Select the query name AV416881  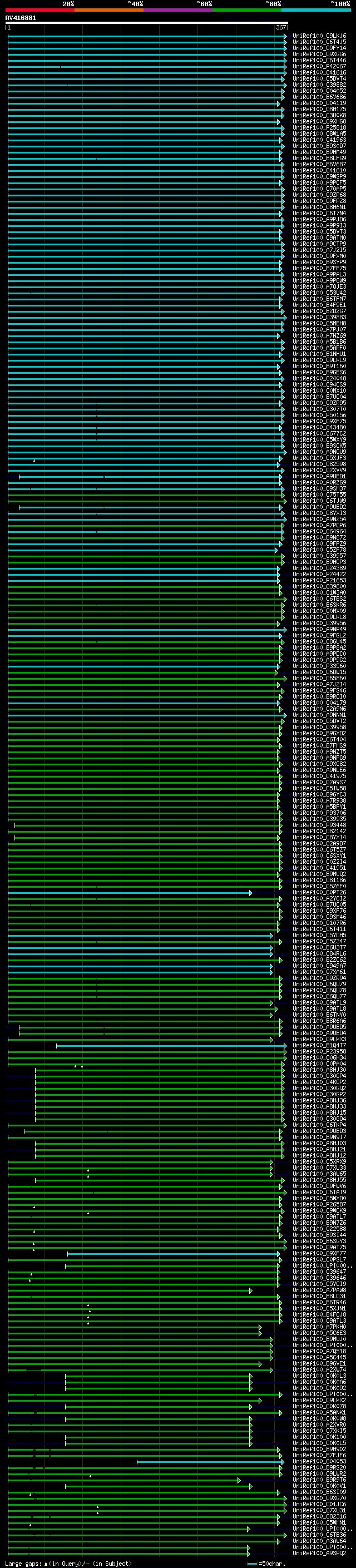pyautogui.click(x=21, y=18)
